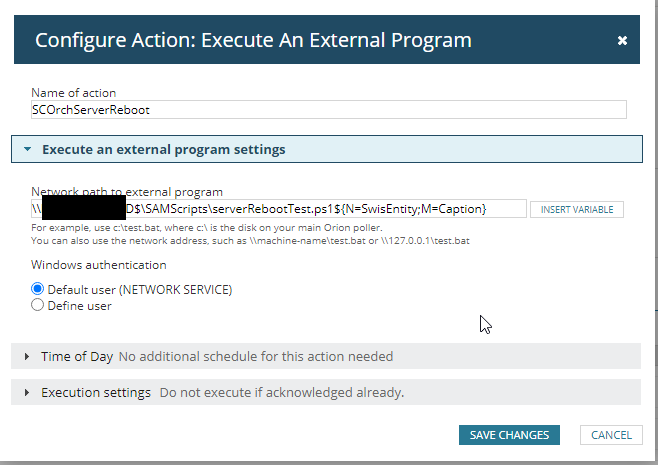Click 'No additional schedule for this action needed'

[256, 356]
